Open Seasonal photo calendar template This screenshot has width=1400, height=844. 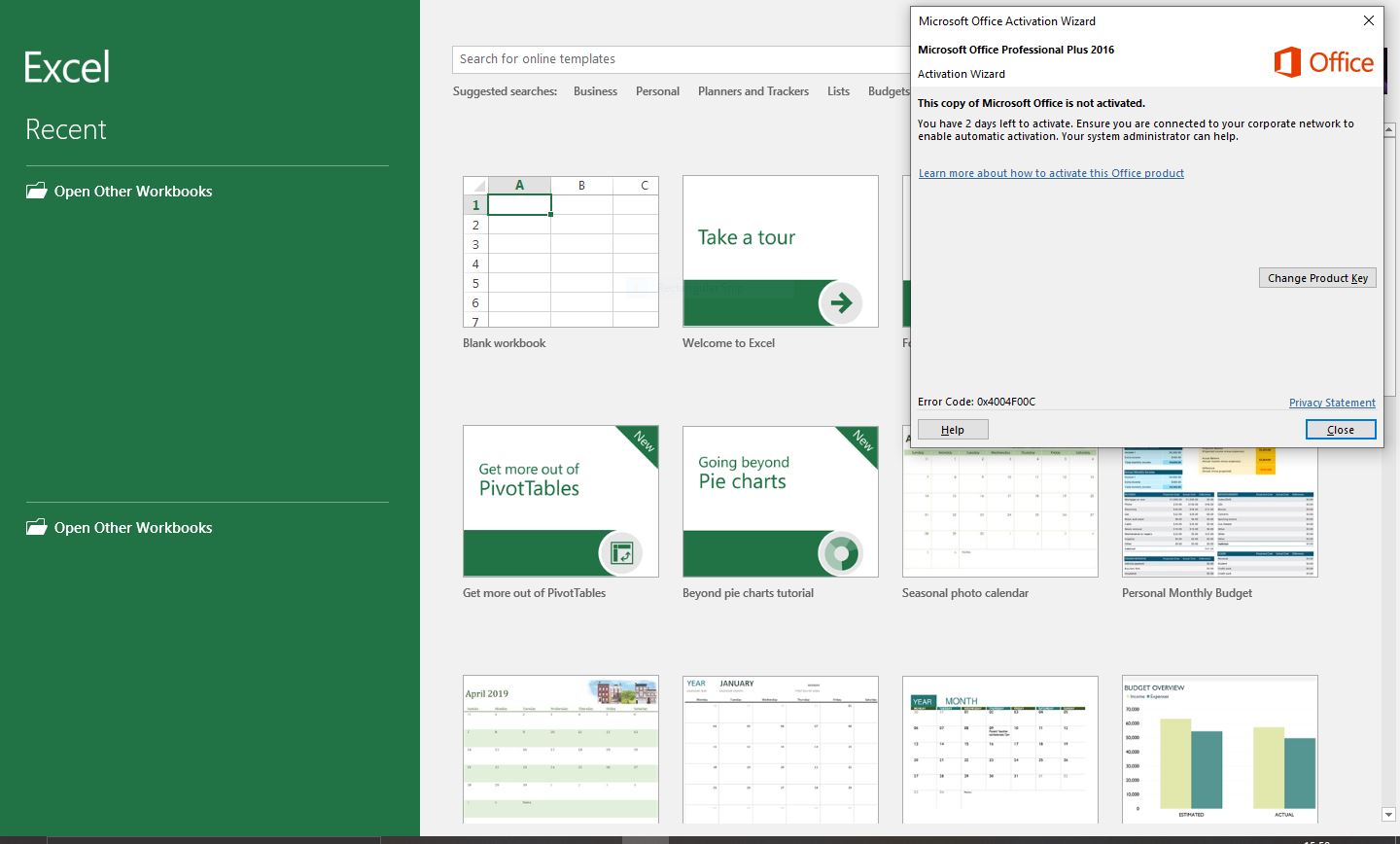tap(1000, 512)
